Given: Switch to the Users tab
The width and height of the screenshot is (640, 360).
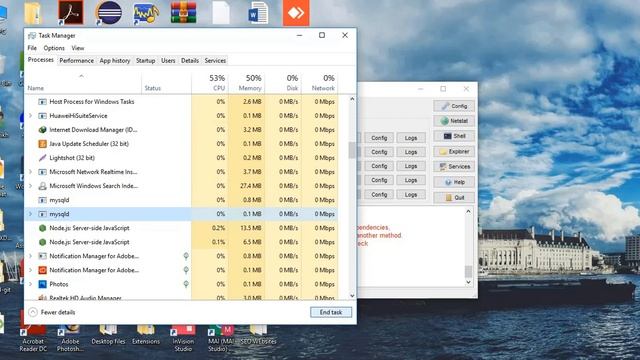Looking at the screenshot, I should [x=168, y=60].
